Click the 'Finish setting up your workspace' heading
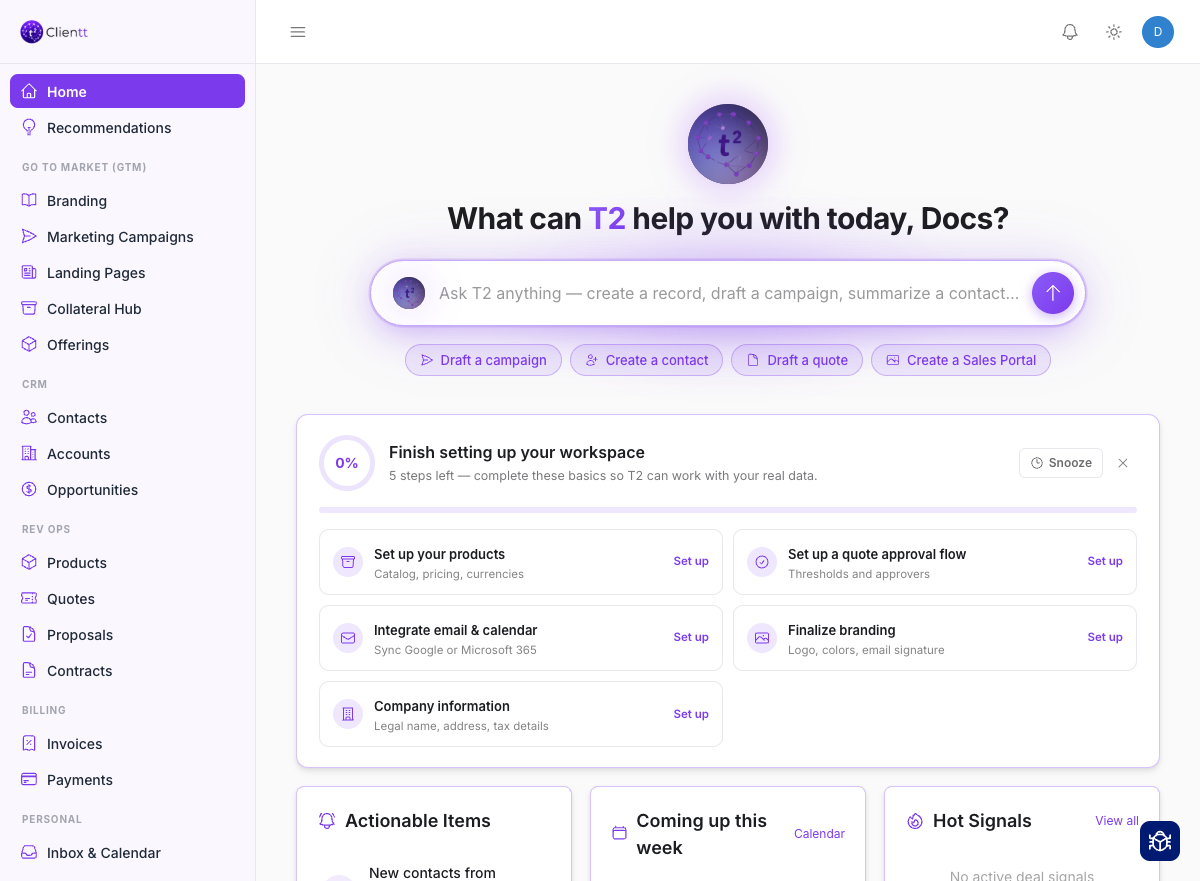Image resolution: width=1200 pixels, height=881 pixels. [x=517, y=452]
